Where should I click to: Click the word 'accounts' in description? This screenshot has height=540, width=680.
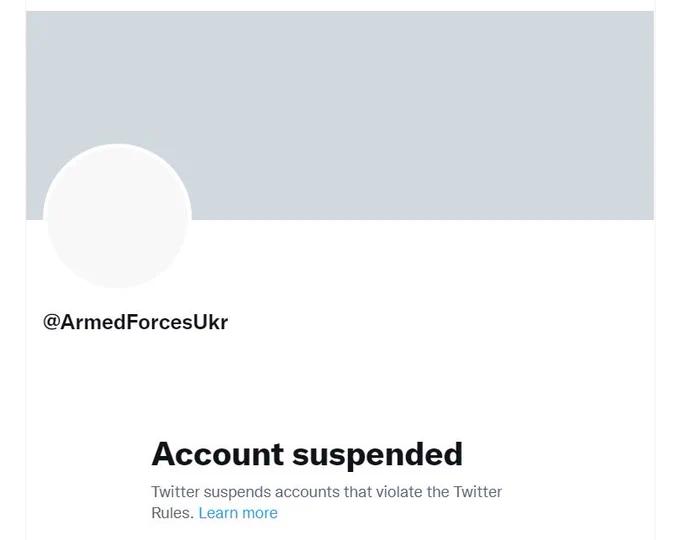307,492
